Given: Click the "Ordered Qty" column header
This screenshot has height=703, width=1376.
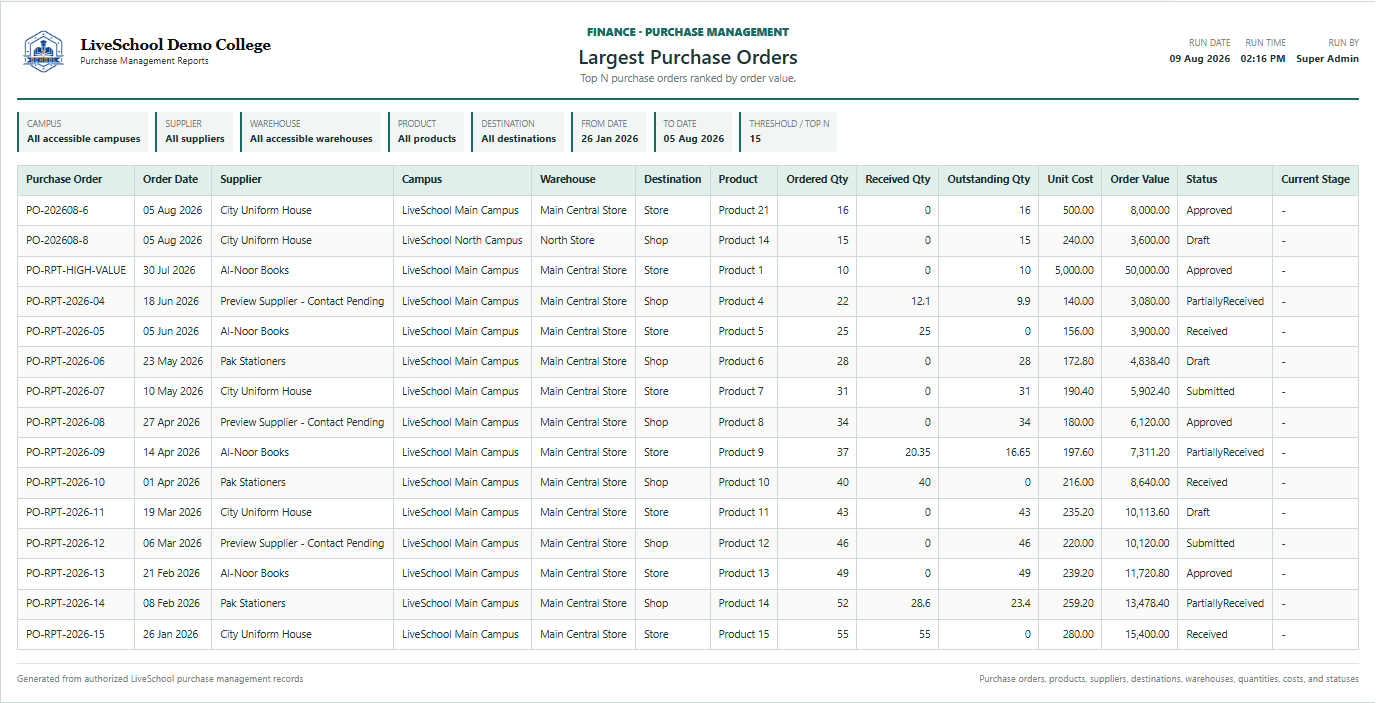Looking at the screenshot, I should pos(817,180).
